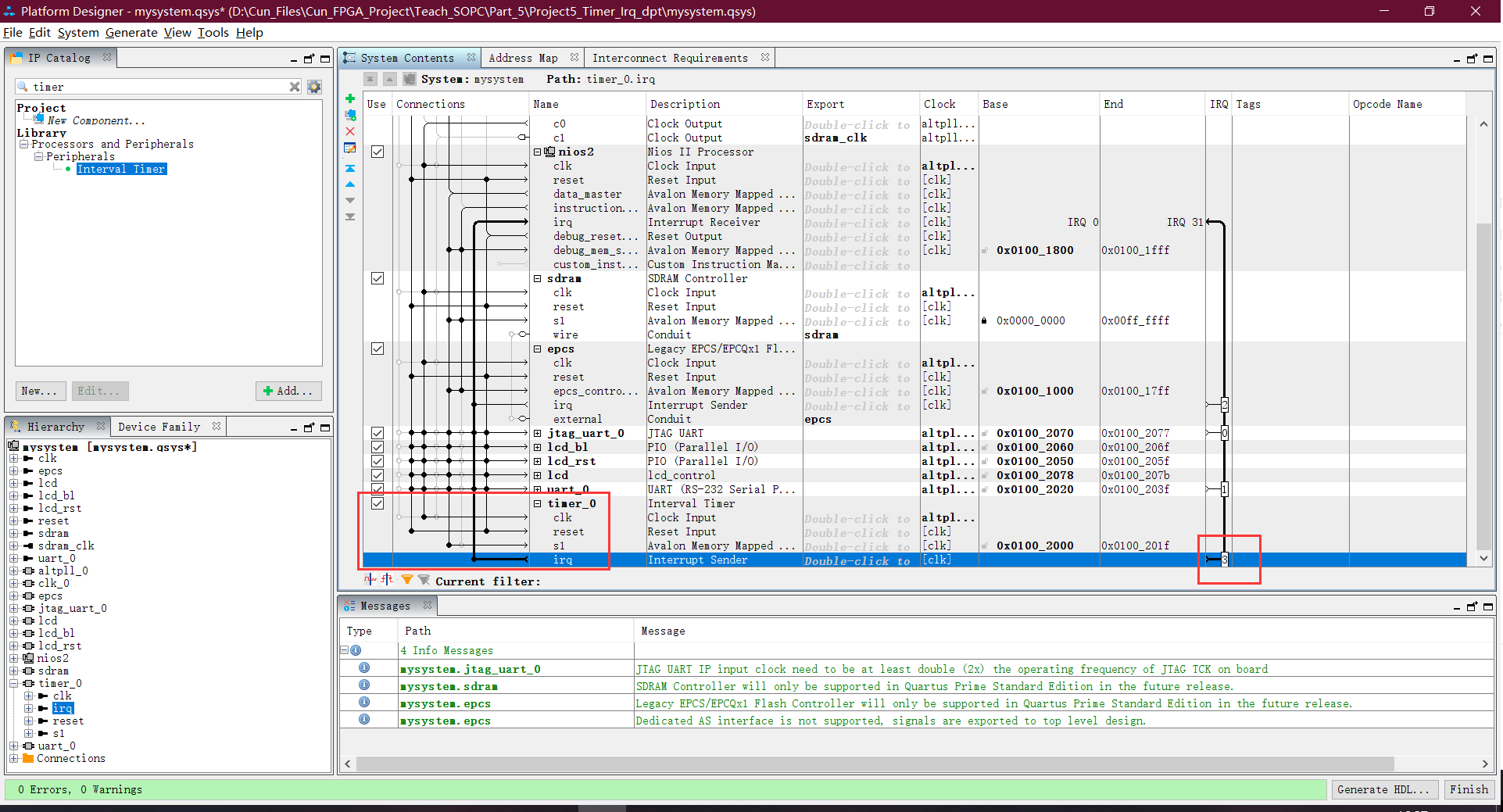Click the move-up blue arrow icon
The height and width of the screenshot is (812, 1503).
[350, 184]
